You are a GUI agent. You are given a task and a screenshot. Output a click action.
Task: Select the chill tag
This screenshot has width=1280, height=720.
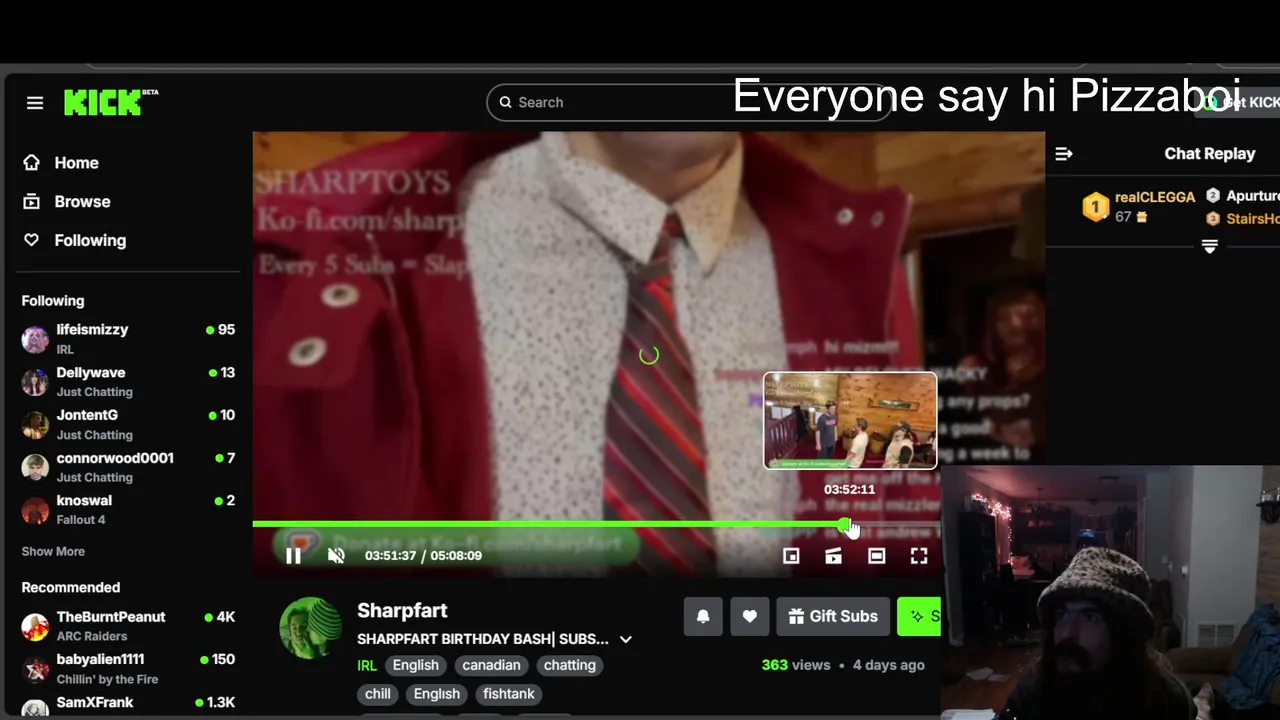tap(378, 694)
